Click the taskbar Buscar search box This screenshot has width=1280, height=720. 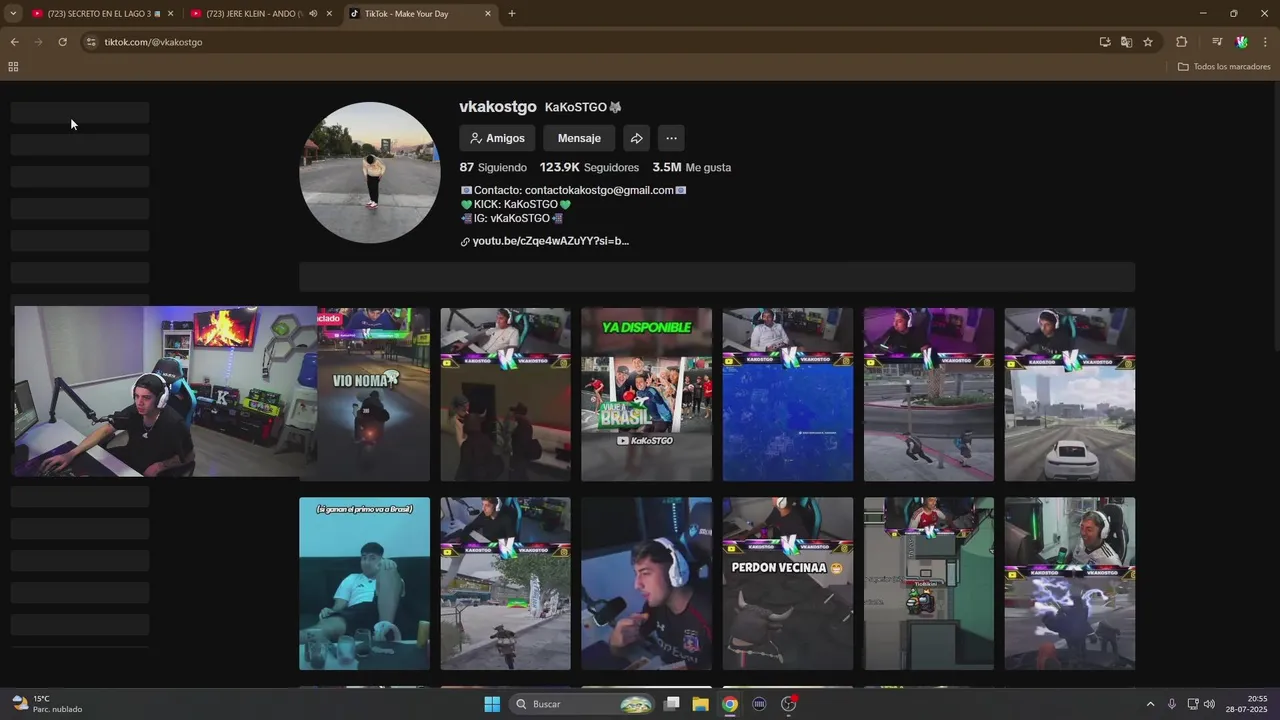coord(582,704)
